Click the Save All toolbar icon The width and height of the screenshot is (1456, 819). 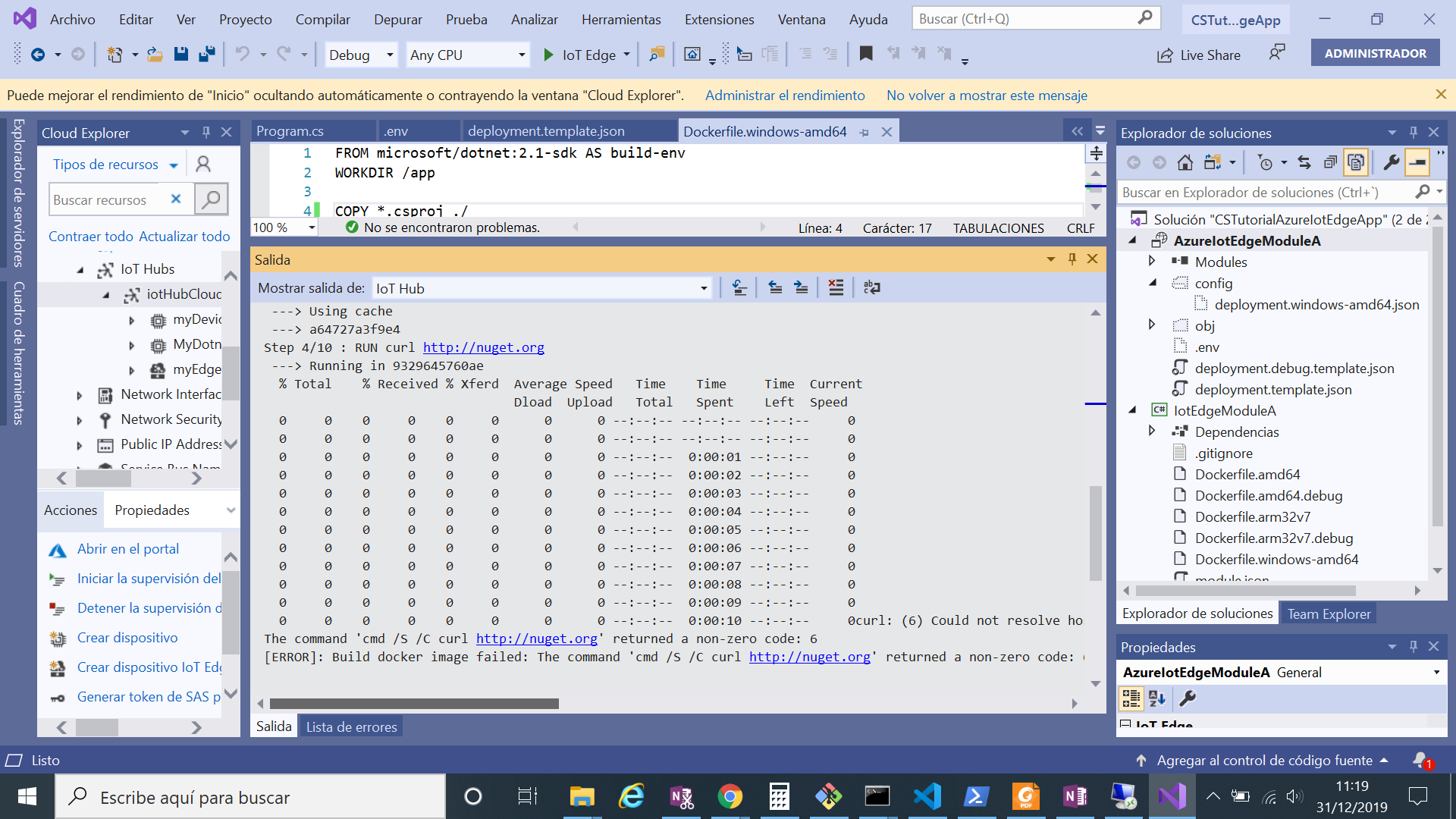pyautogui.click(x=206, y=54)
